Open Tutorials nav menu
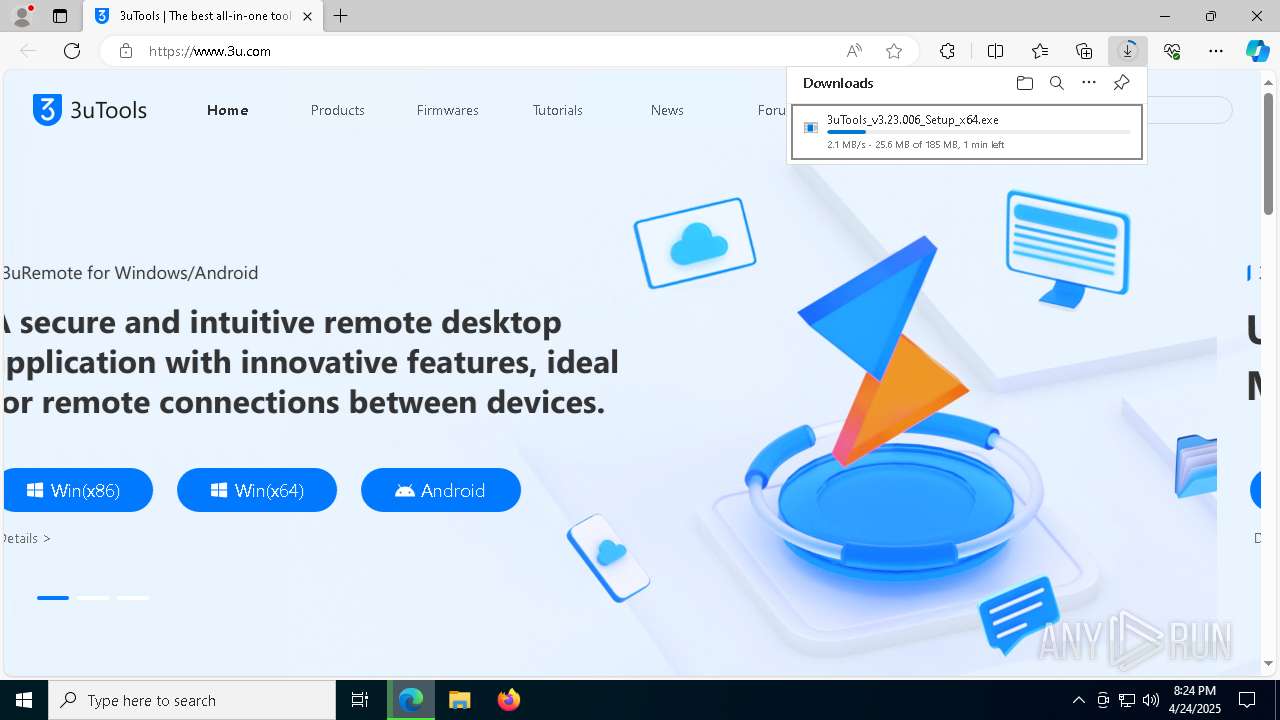1280x720 pixels. point(558,110)
